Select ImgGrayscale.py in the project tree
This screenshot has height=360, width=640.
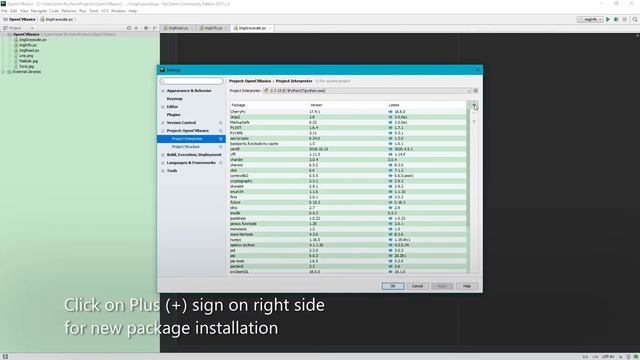point(33,40)
